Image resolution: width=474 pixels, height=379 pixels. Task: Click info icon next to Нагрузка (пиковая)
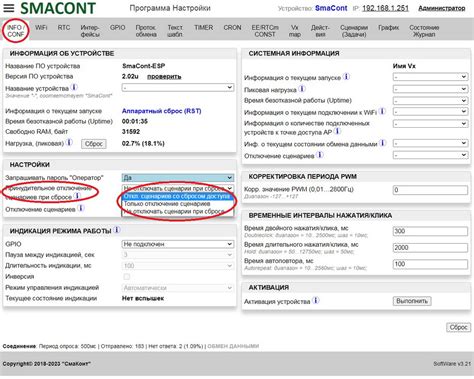69,142
